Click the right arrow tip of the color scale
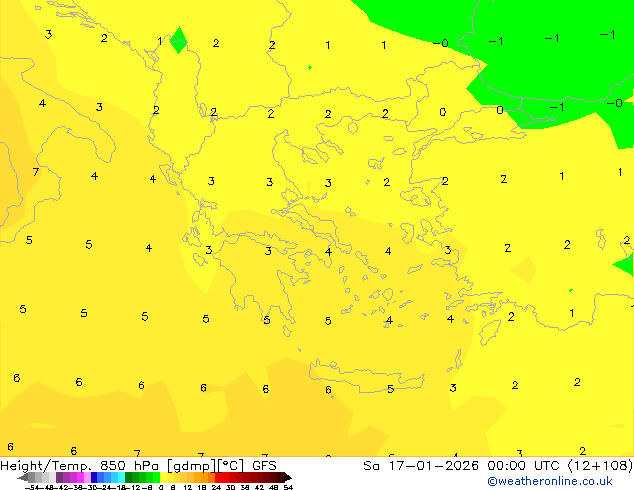634x490 pixels. click(290, 478)
